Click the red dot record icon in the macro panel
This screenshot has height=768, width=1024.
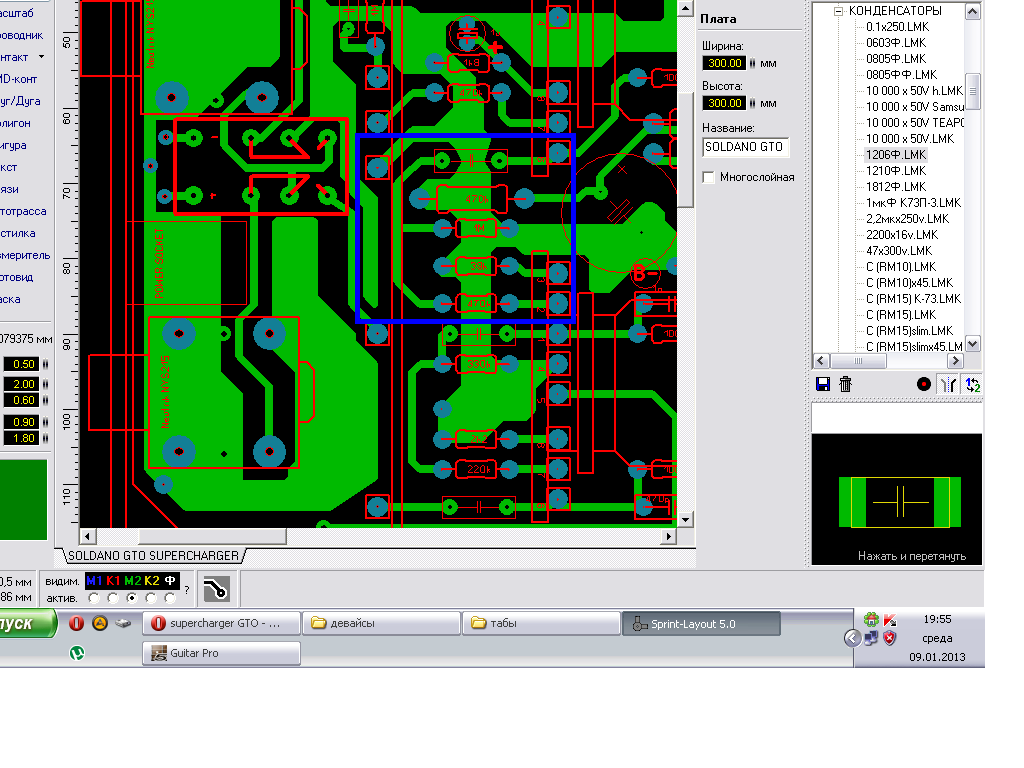923,384
